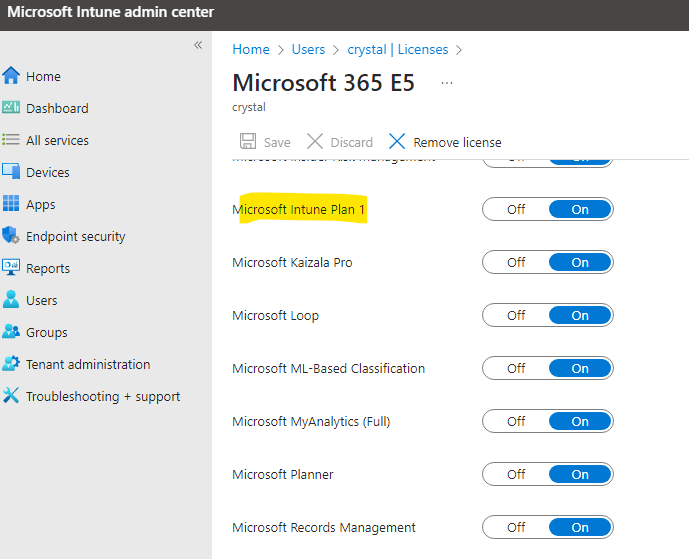Switch Microsoft Kaizala Pro to Off
Image resolution: width=689 pixels, height=559 pixels.
pyautogui.click(x=516, y=262)
